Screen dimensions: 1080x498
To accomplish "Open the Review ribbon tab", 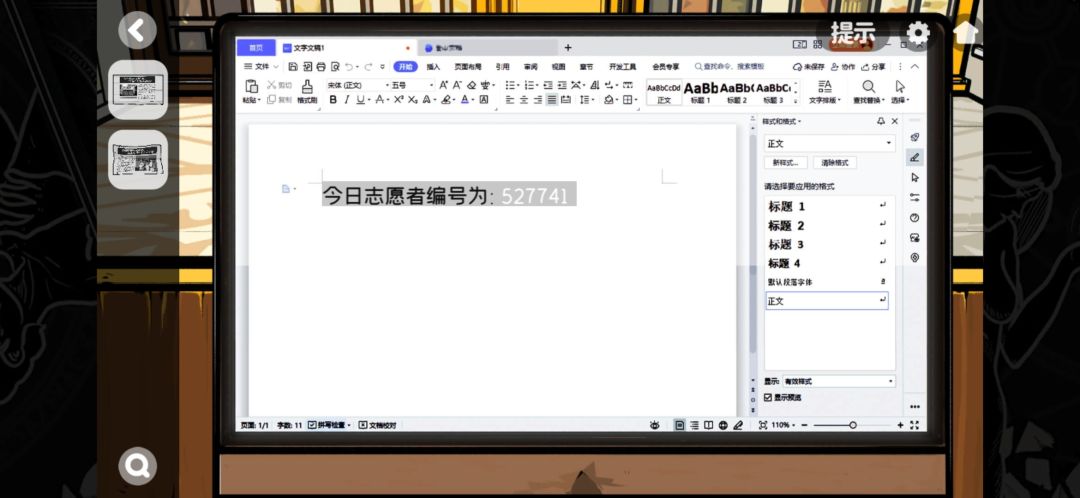I will pos(530,67).
